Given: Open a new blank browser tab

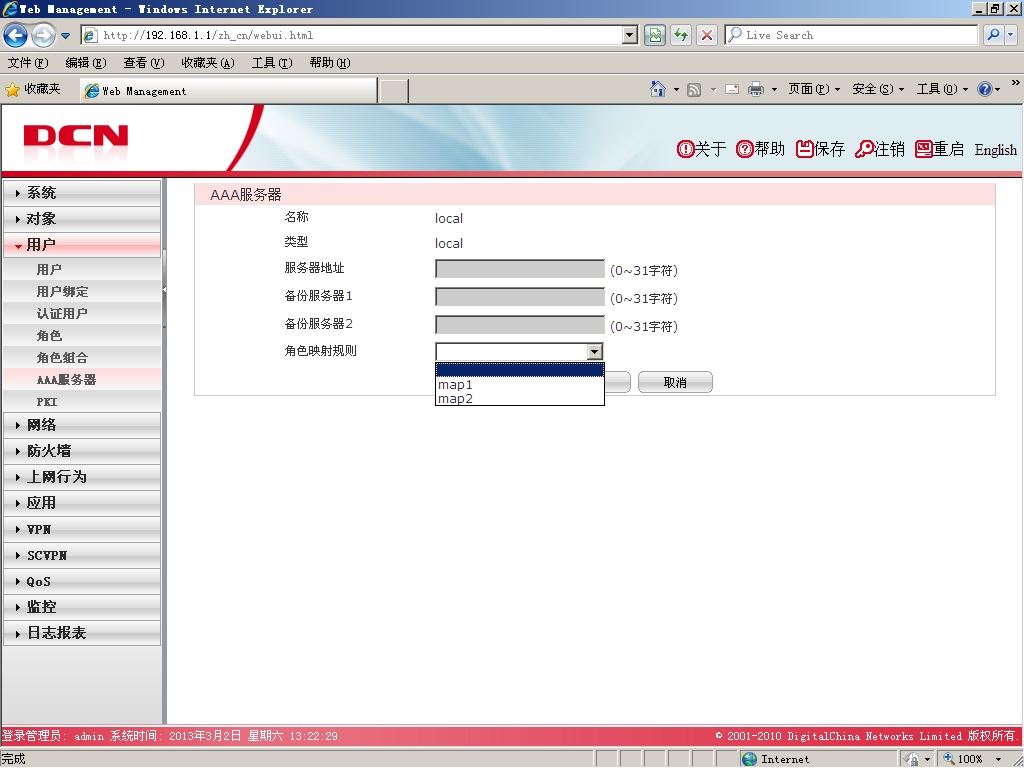Looking at the screenshot, I should click(393, 91).
